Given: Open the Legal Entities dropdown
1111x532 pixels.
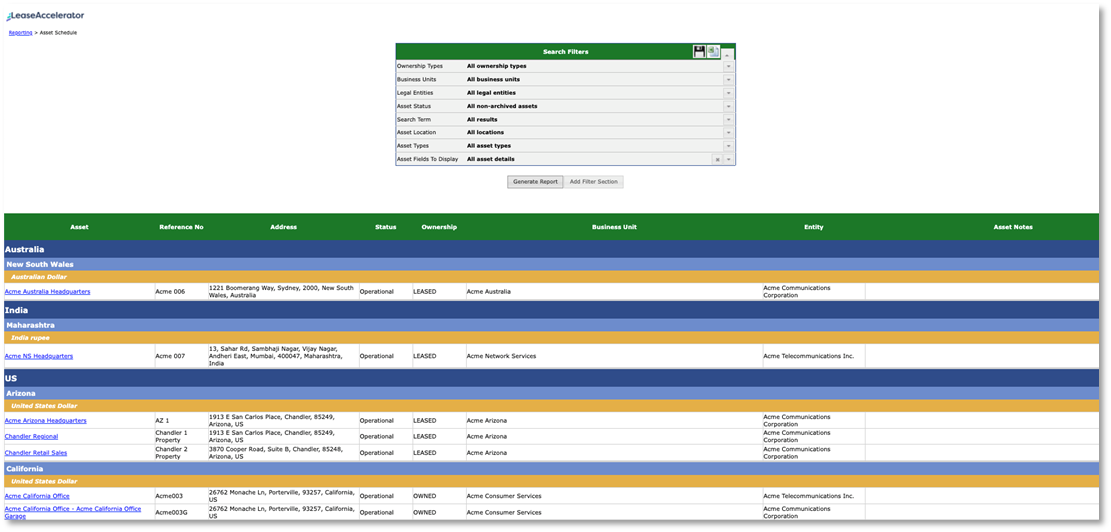Looking at the screenshot, I should pyautogui.click(x=728, y=93).
